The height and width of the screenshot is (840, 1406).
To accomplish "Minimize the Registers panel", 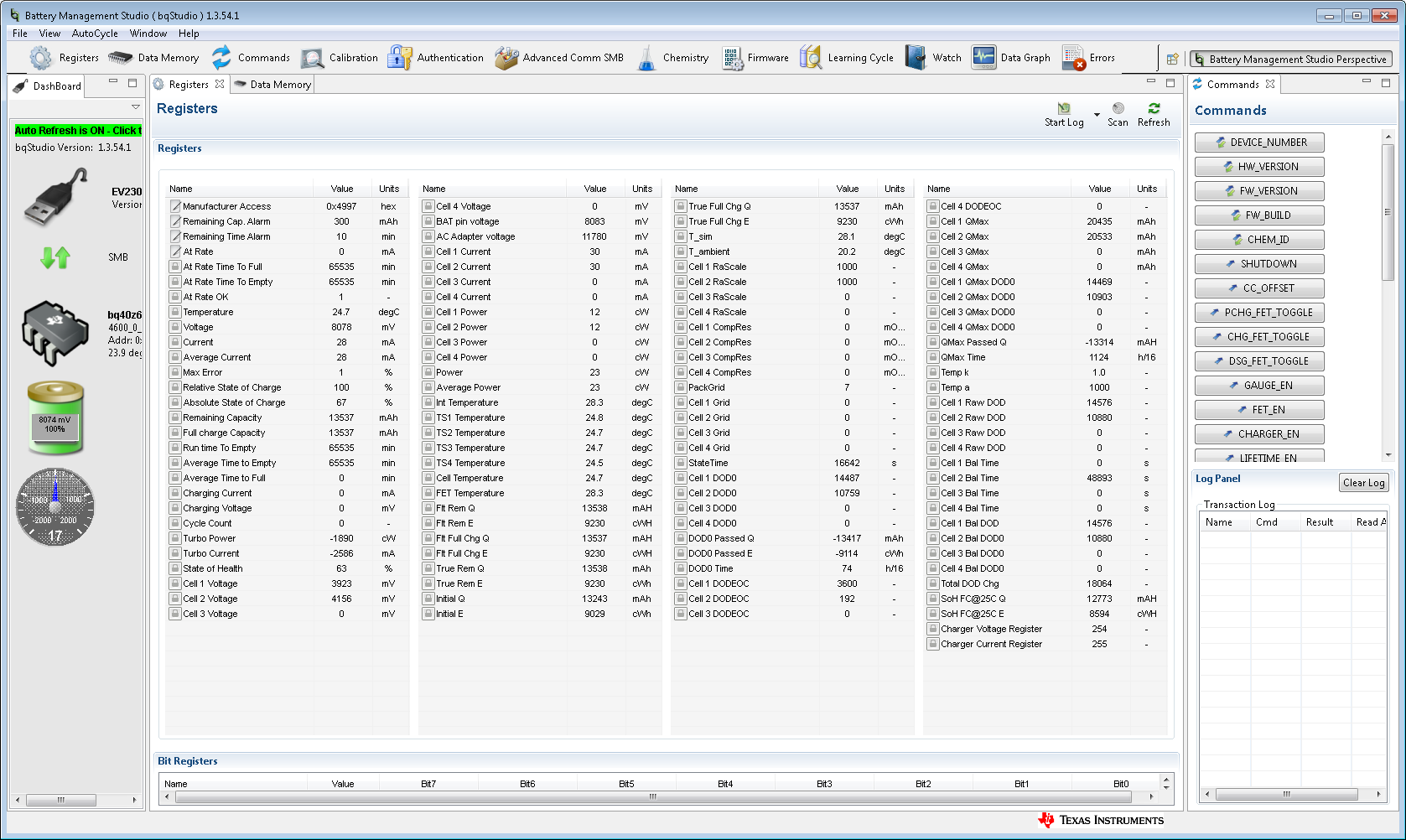I will coord(1151,81).
